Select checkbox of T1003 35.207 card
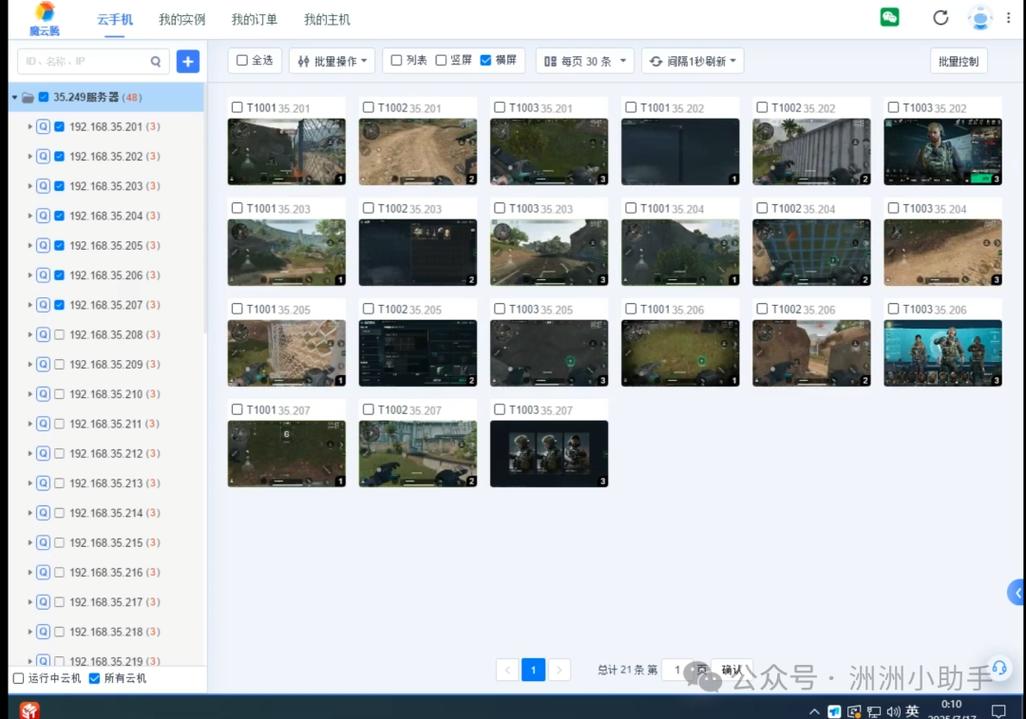This screenshot has height=719, width=1026. coord(500,410)
